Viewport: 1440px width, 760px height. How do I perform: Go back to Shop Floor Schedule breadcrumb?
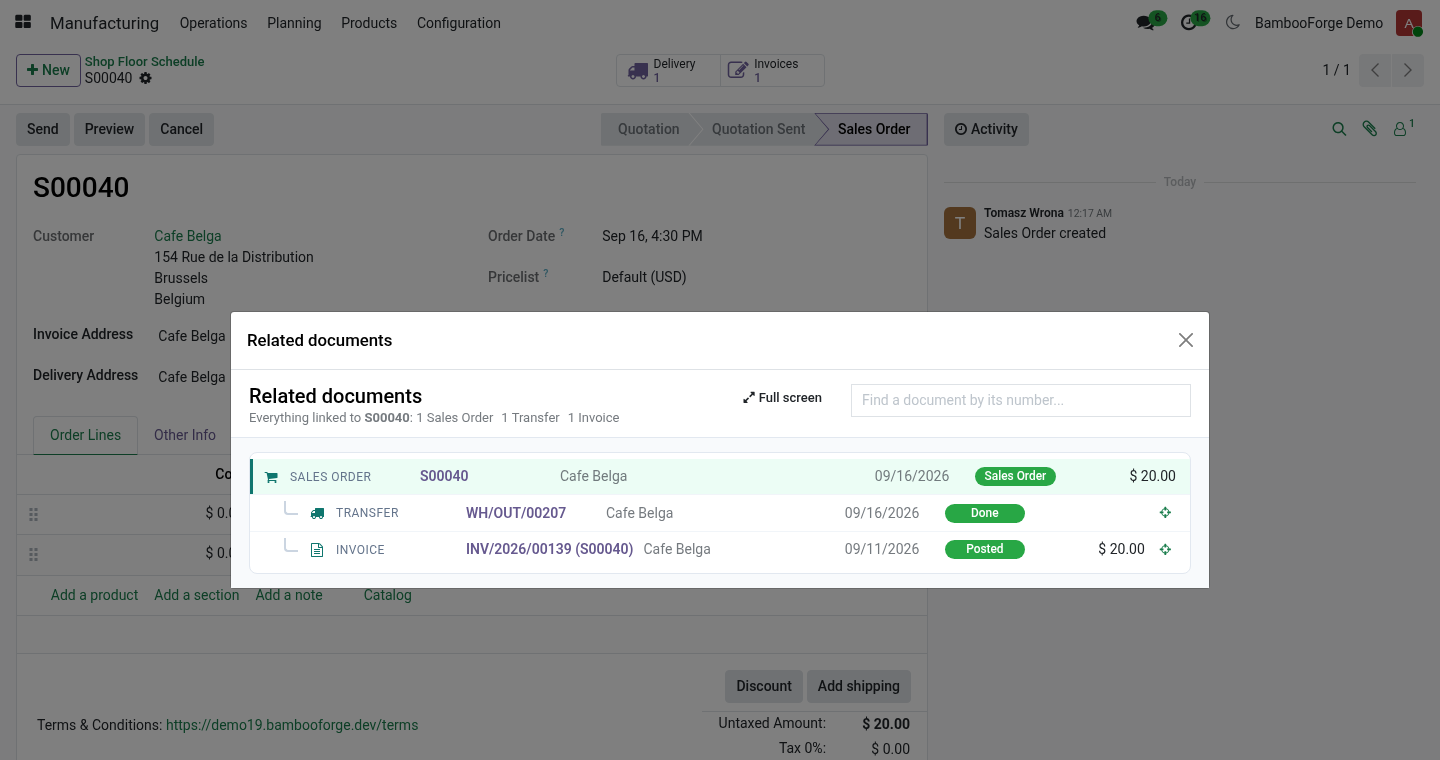click(x=144, y=61)
